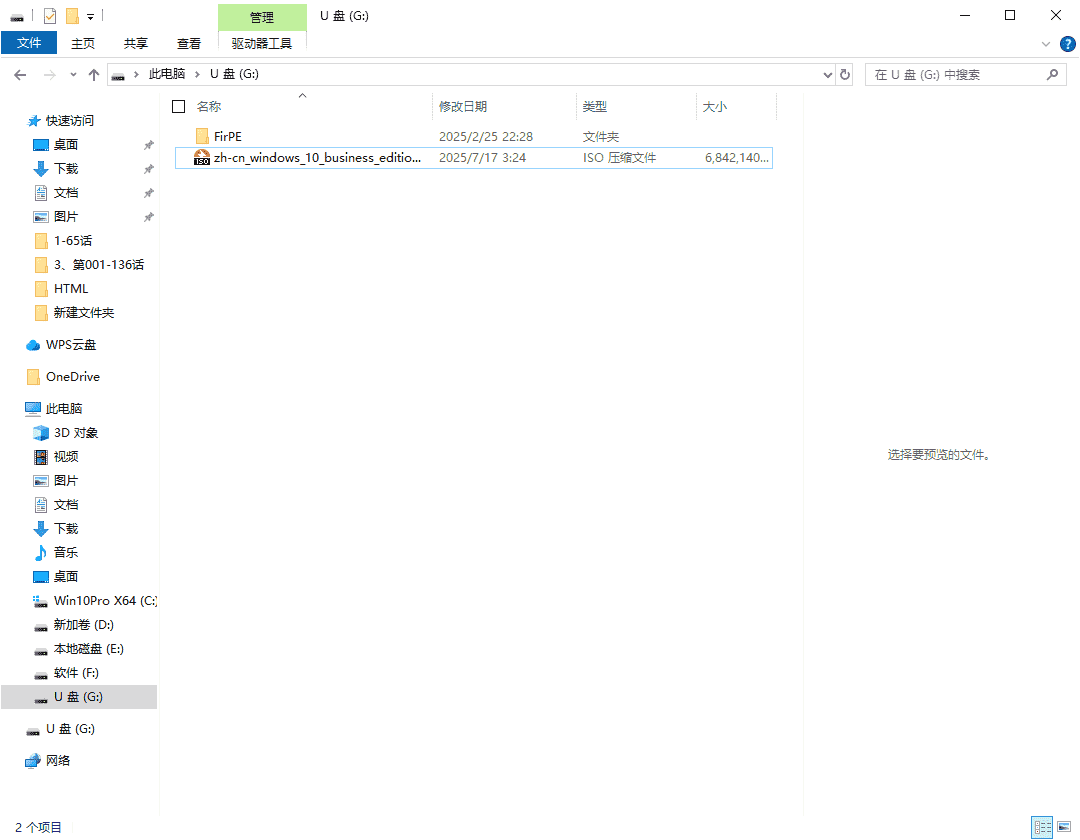Toggle the select-all checkbox in header

tap(179, 107)
